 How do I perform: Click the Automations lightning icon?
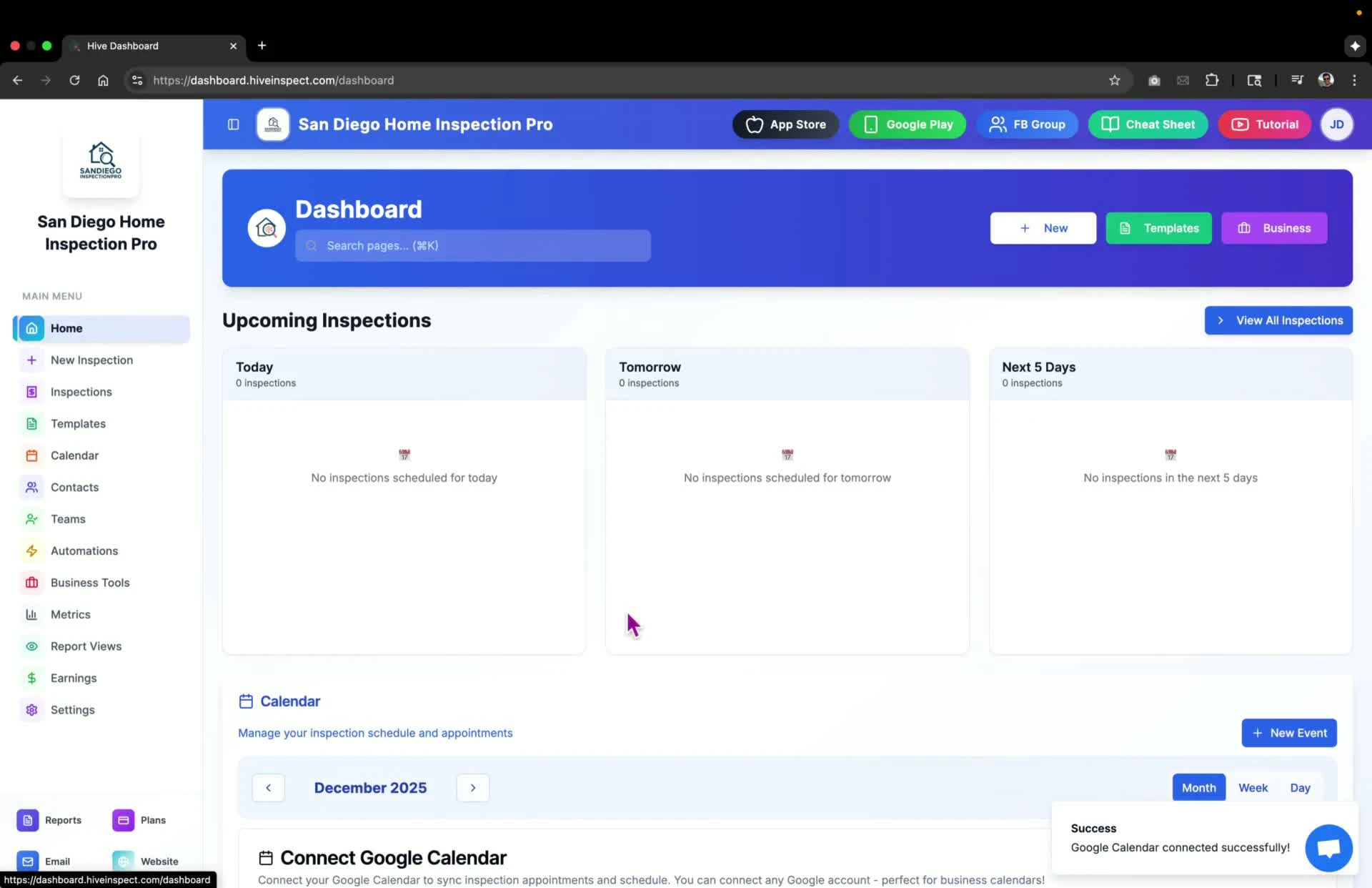coord(31,551)
